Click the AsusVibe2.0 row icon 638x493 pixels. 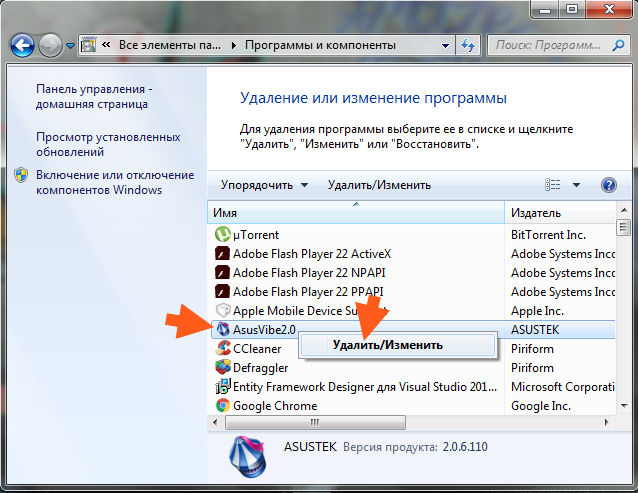click(x=223, y=329)
